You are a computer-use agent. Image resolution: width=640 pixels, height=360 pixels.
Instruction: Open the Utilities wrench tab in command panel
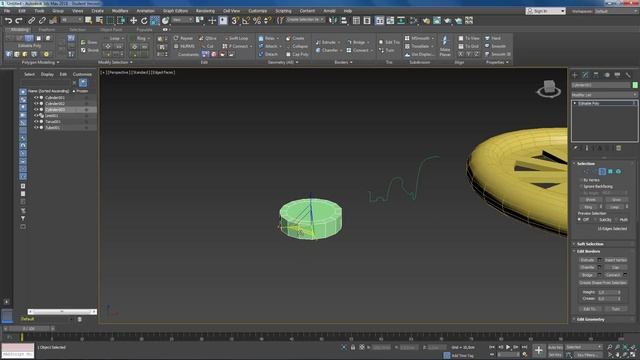tap(628, 75)
